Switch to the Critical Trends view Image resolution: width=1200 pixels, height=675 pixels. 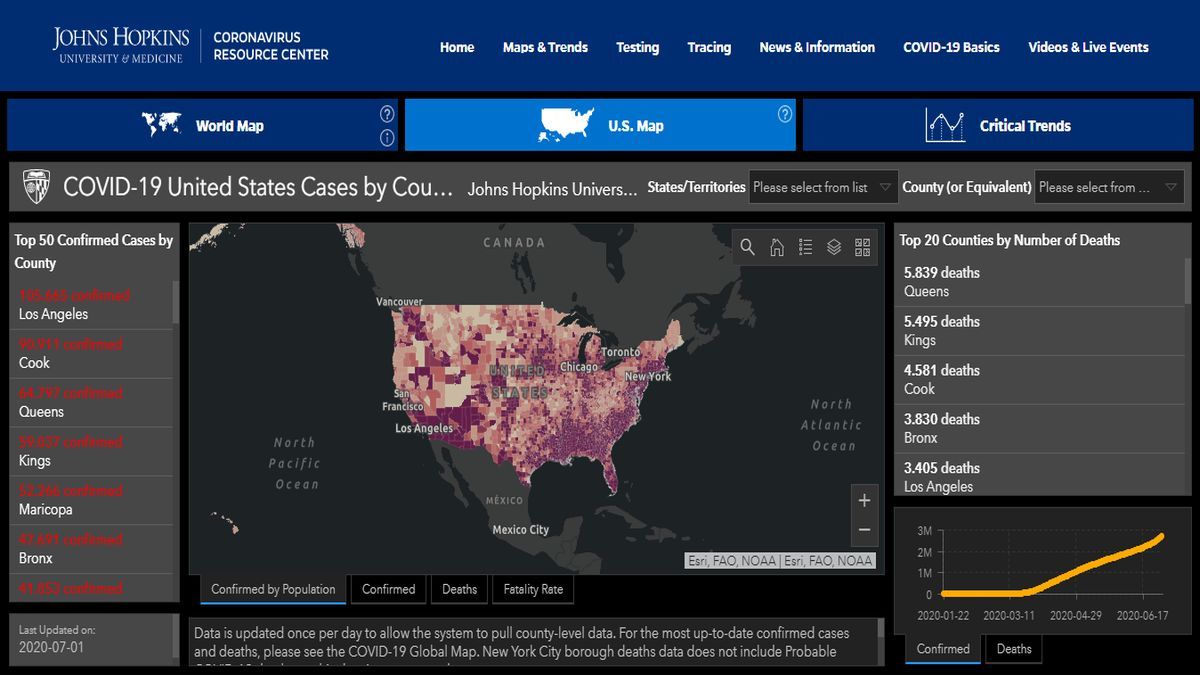pyautogui.click(x=997, y=125)
